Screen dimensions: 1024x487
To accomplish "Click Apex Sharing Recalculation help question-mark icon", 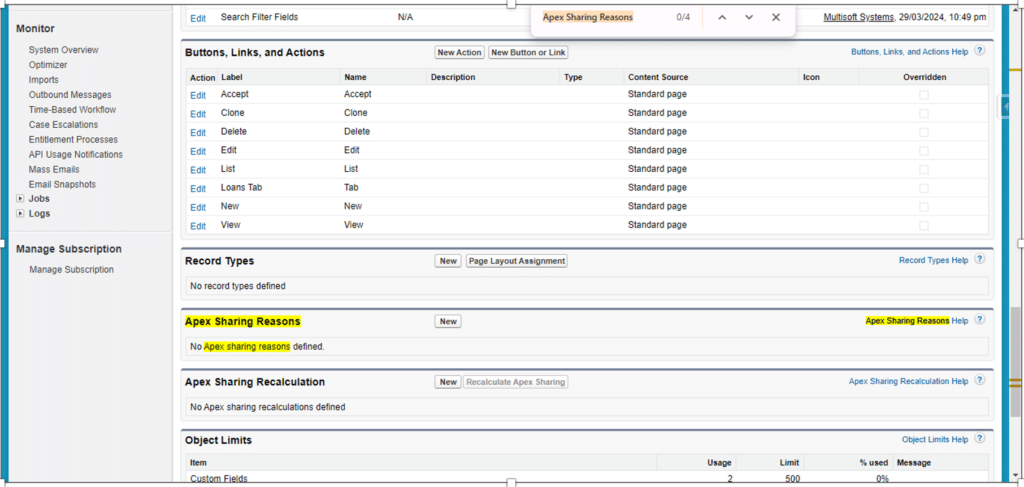I will (x=980, y=380).
